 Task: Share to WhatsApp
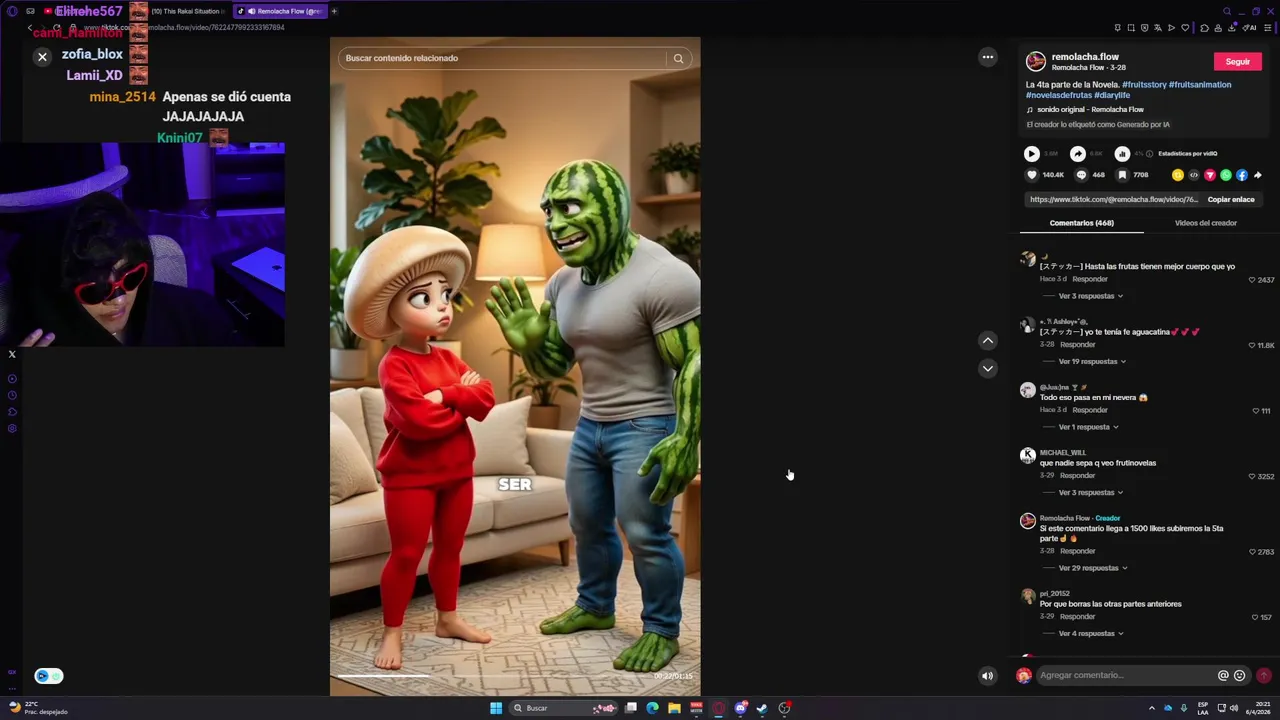pyautogui.click(x=1226, y=175)
